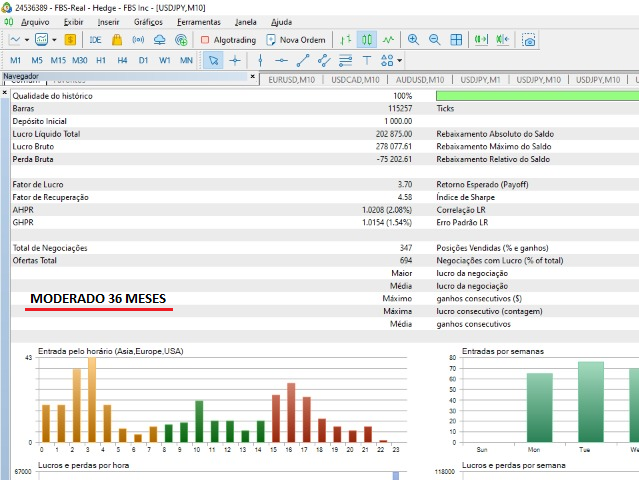Switch chart to line chart view
Screen dimensions: 640x480
(x=389, y=40)
